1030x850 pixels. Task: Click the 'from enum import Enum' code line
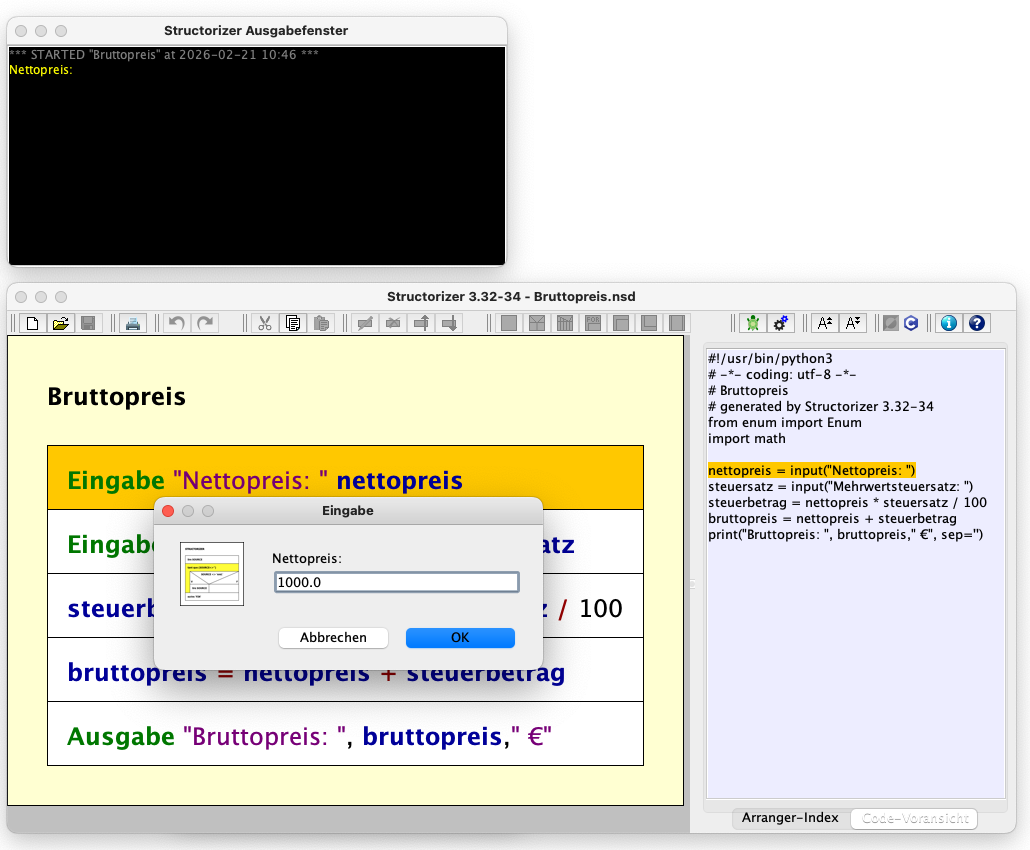tap(784, 422)
